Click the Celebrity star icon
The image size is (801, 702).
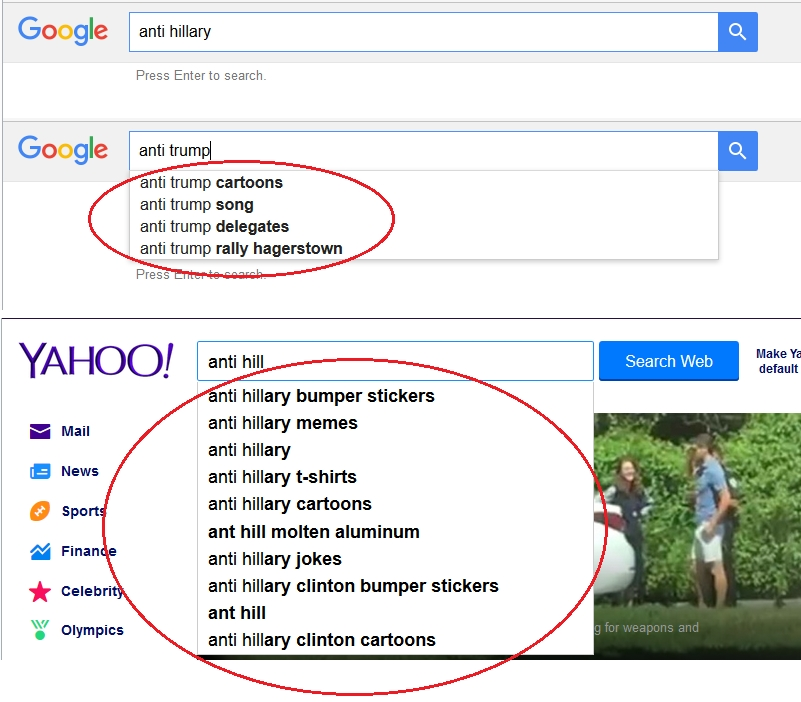(40, 592)
